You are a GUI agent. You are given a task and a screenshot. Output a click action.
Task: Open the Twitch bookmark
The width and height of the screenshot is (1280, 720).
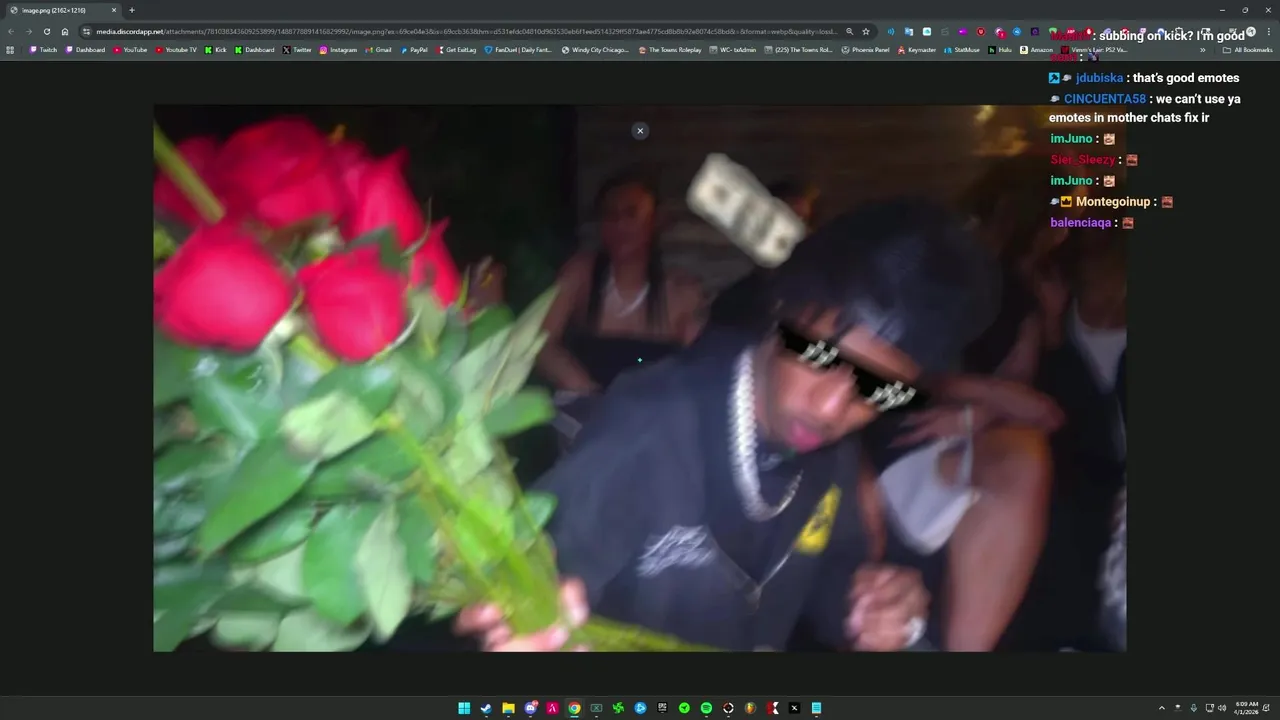tap(43, 49)
